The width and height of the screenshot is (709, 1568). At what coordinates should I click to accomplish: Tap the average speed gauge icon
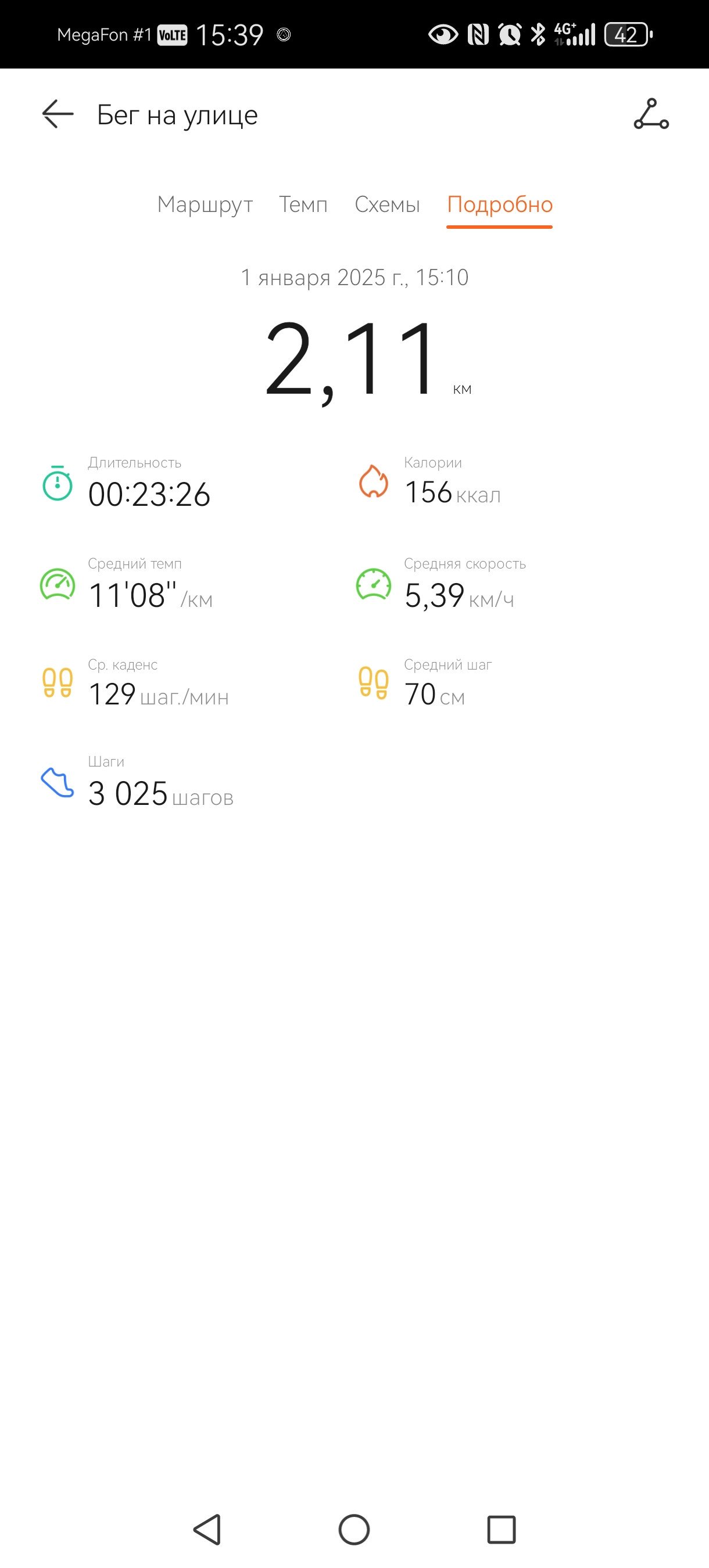[373, 584]
